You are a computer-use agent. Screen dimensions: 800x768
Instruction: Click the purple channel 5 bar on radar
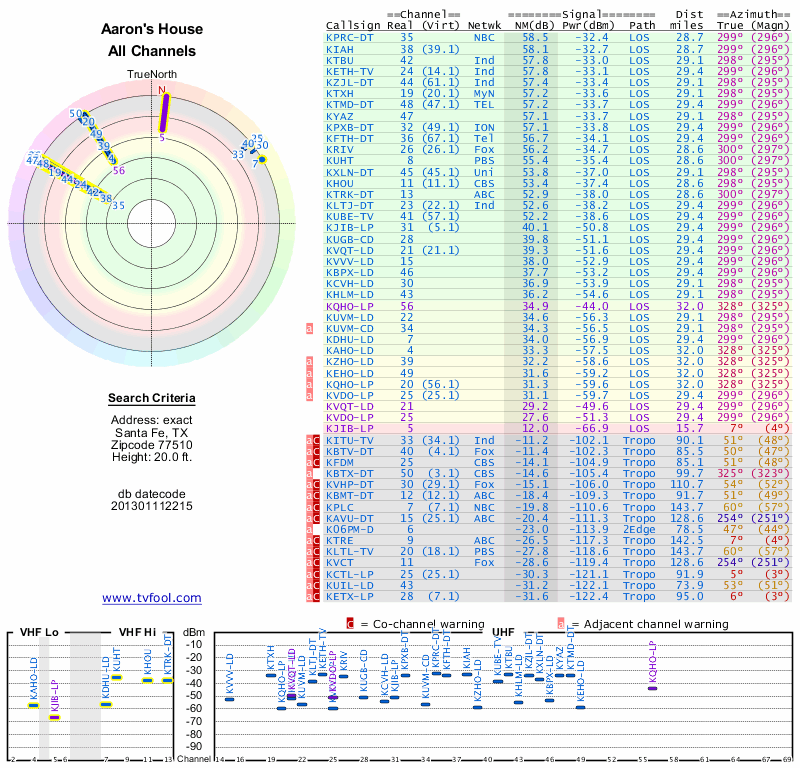tap(164, 114)
